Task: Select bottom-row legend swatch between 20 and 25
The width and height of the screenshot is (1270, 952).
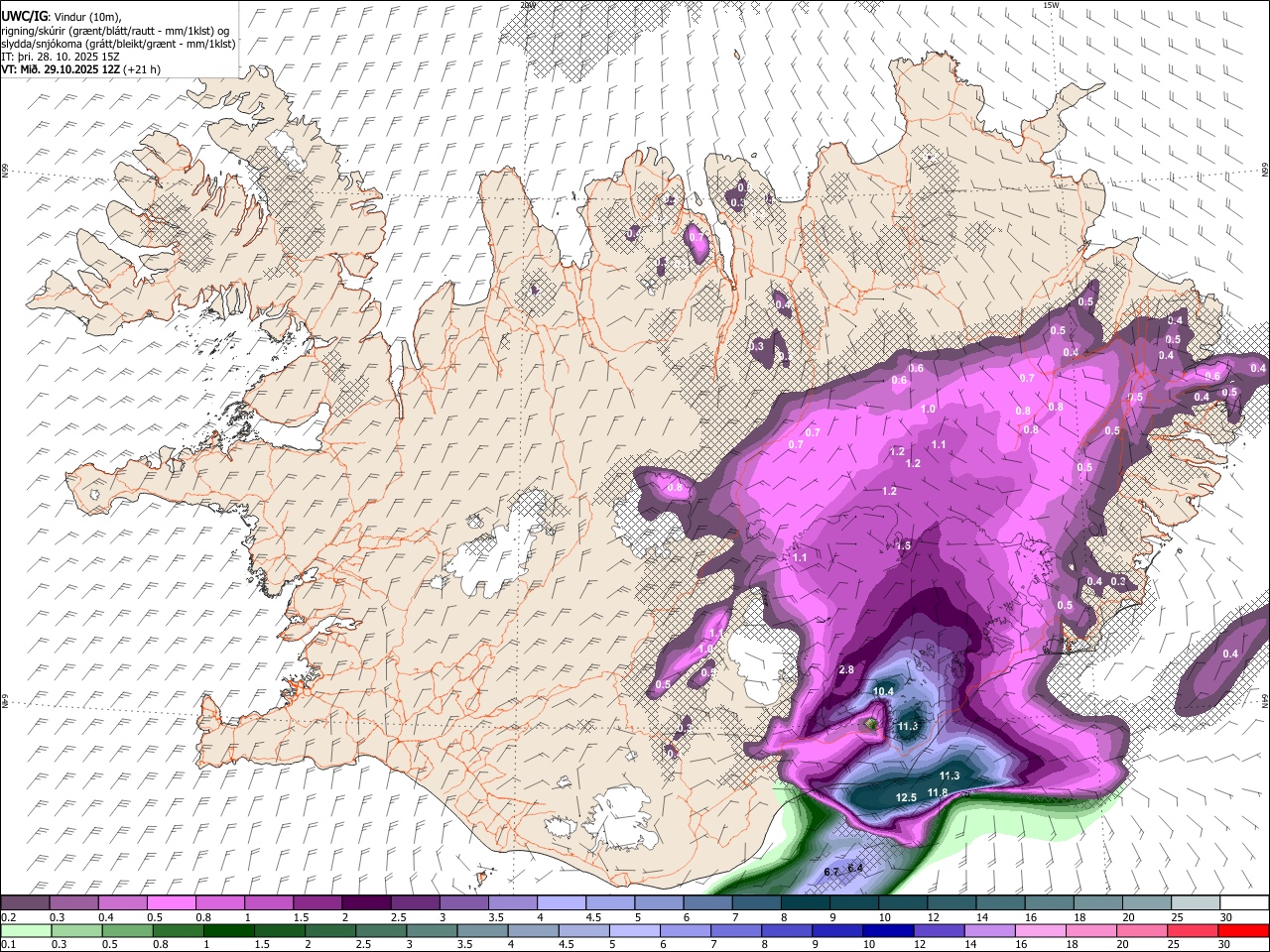Action: pos(1141,931)
